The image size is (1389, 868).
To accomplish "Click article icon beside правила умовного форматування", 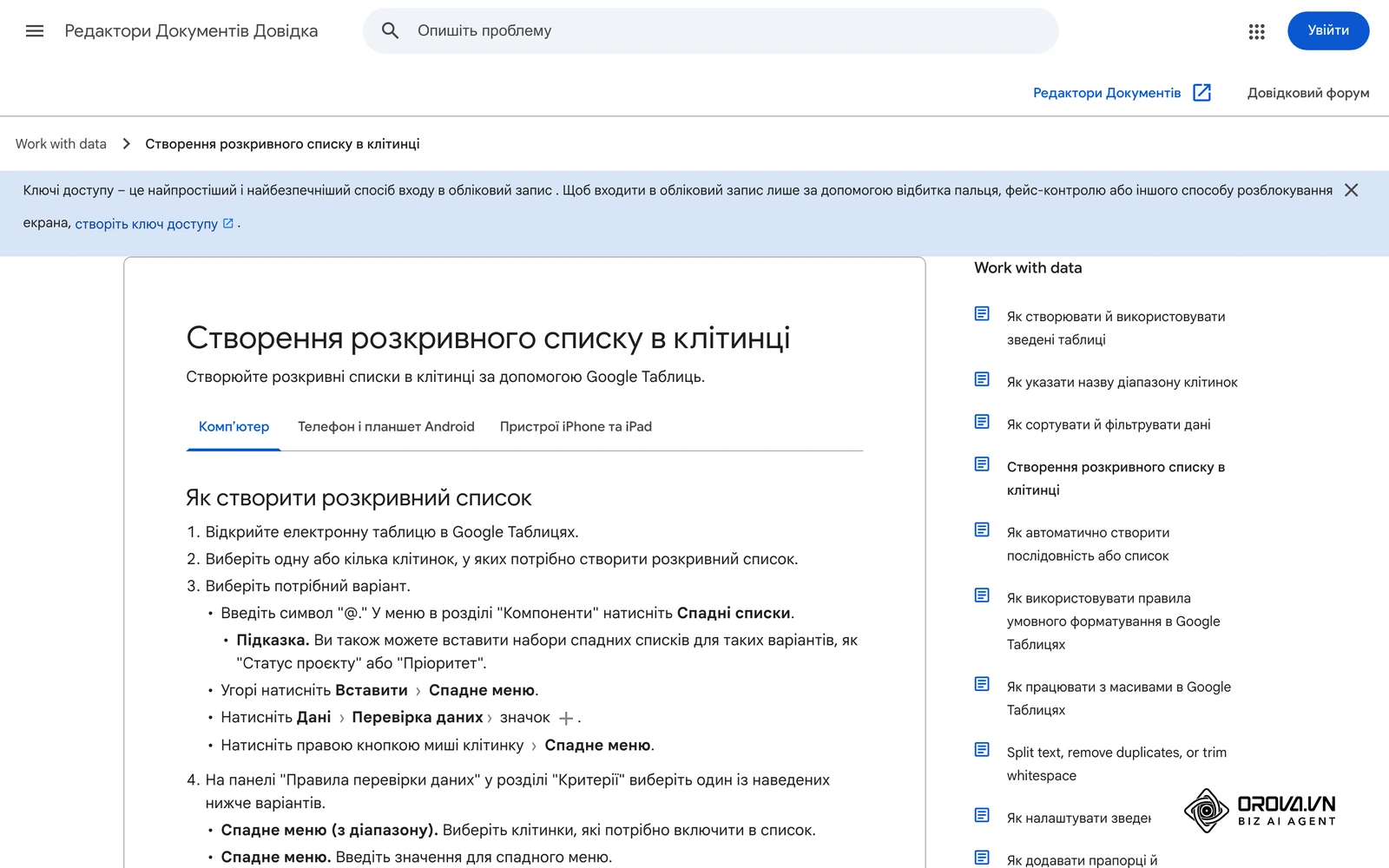I will pos(982,595).
